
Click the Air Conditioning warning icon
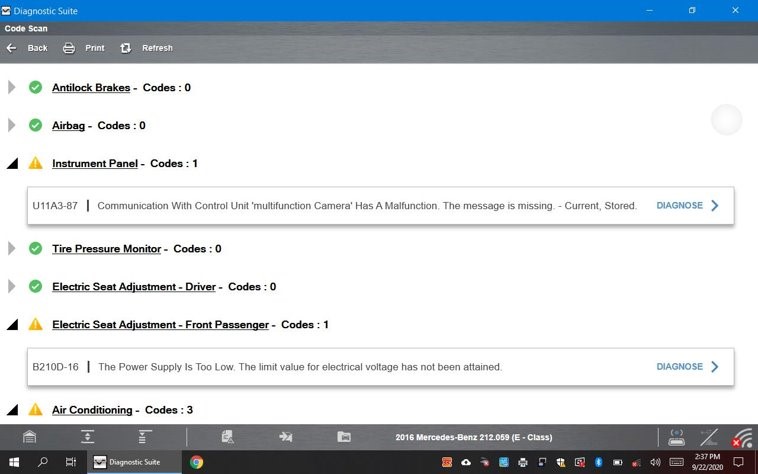[x=35, y=410]
